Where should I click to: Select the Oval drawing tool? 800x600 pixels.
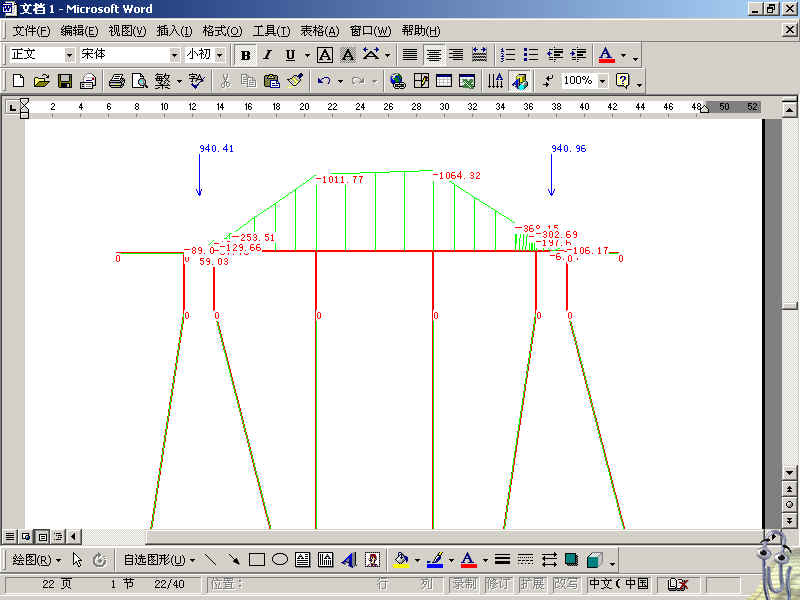tap(280, 560)
